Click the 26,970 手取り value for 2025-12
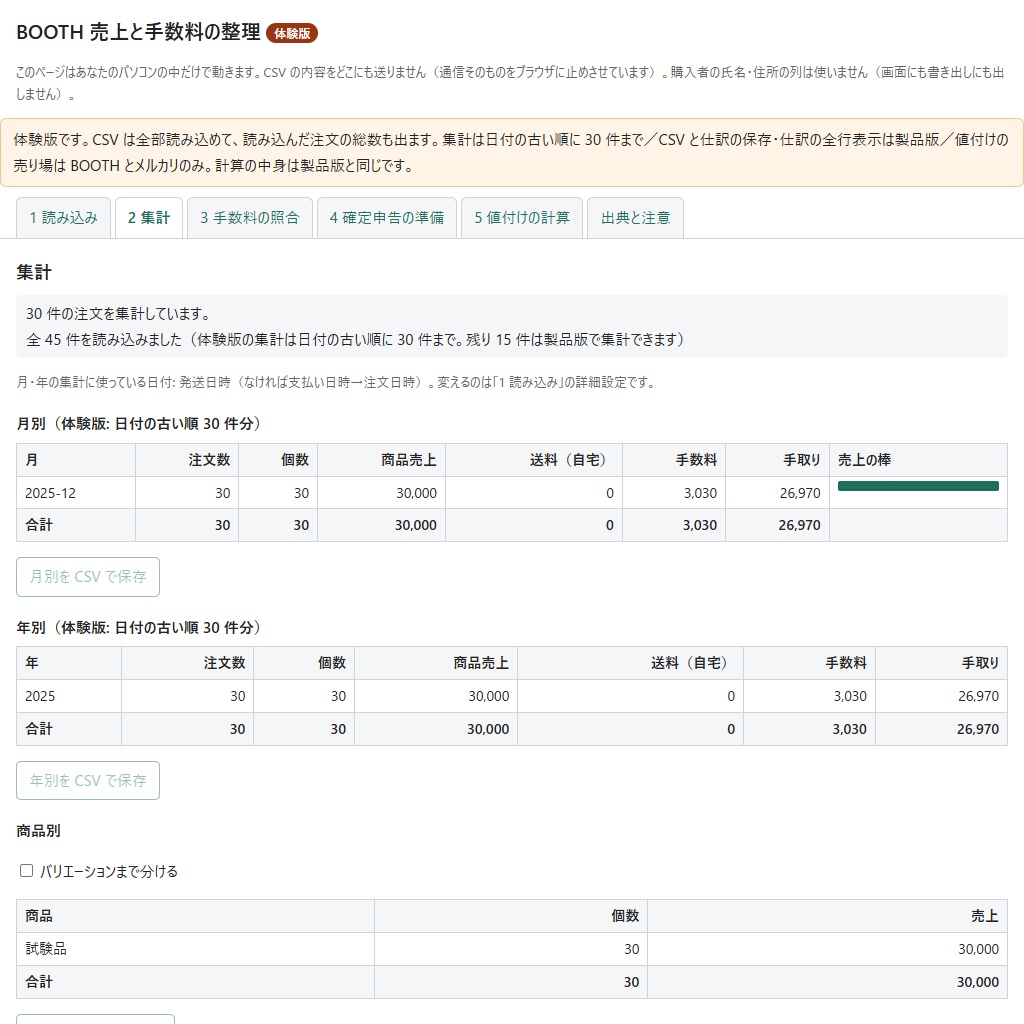 coord(799,493)
